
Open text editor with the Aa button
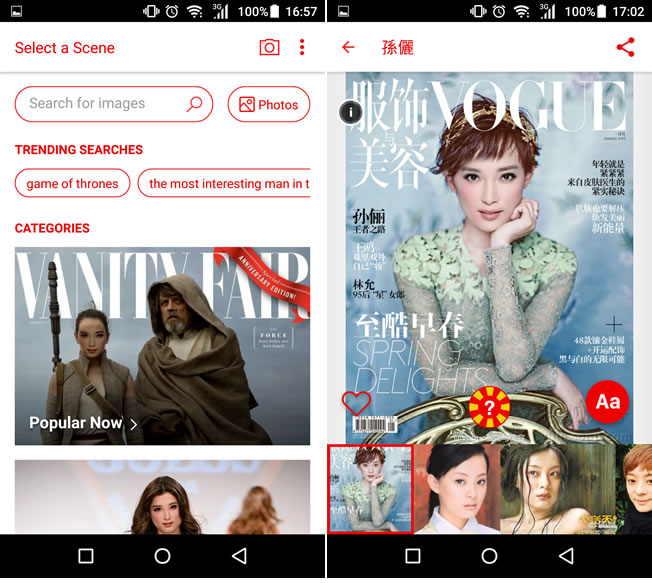[608, 402]
